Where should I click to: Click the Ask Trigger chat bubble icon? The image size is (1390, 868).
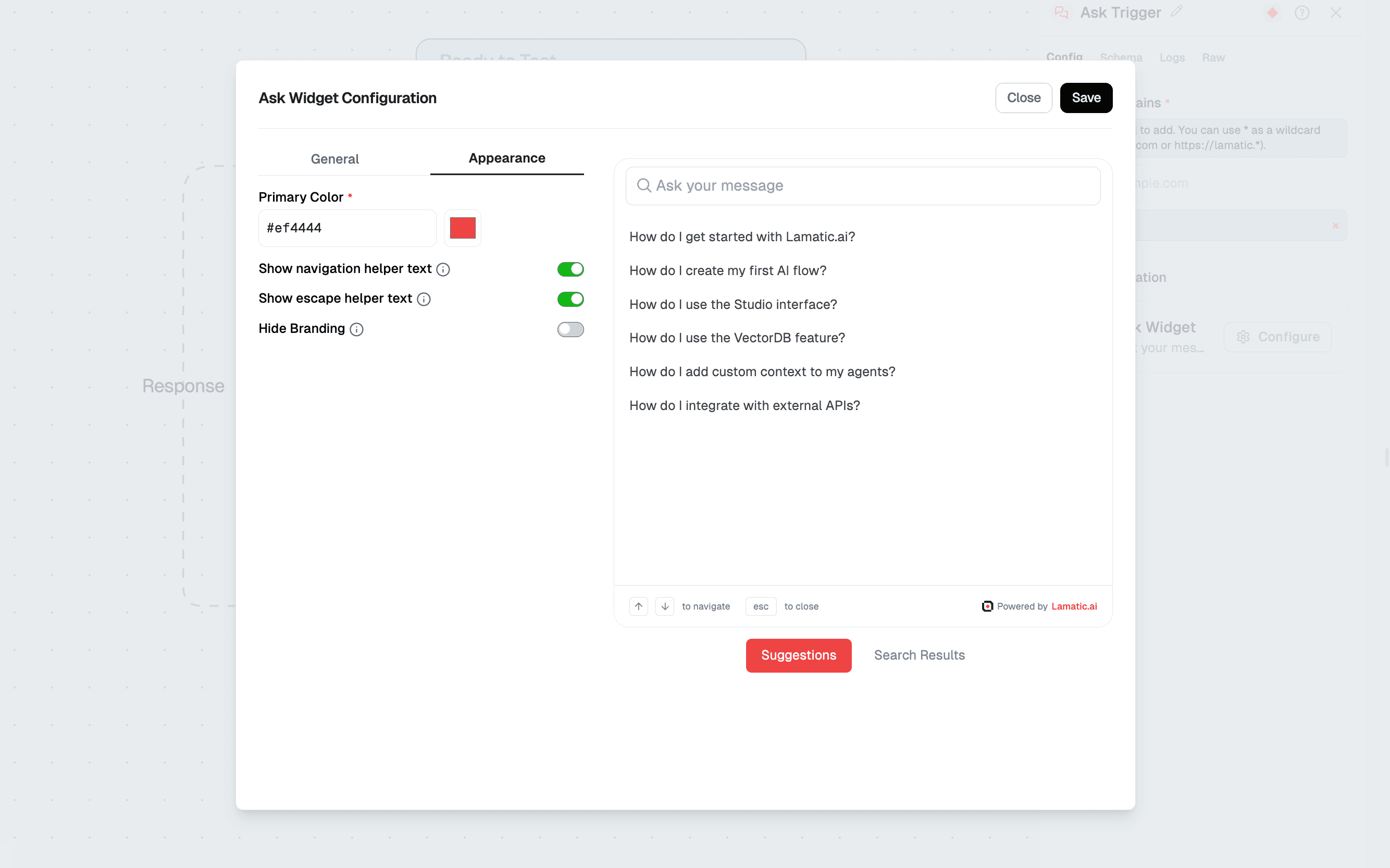[x=1061, y=12]
